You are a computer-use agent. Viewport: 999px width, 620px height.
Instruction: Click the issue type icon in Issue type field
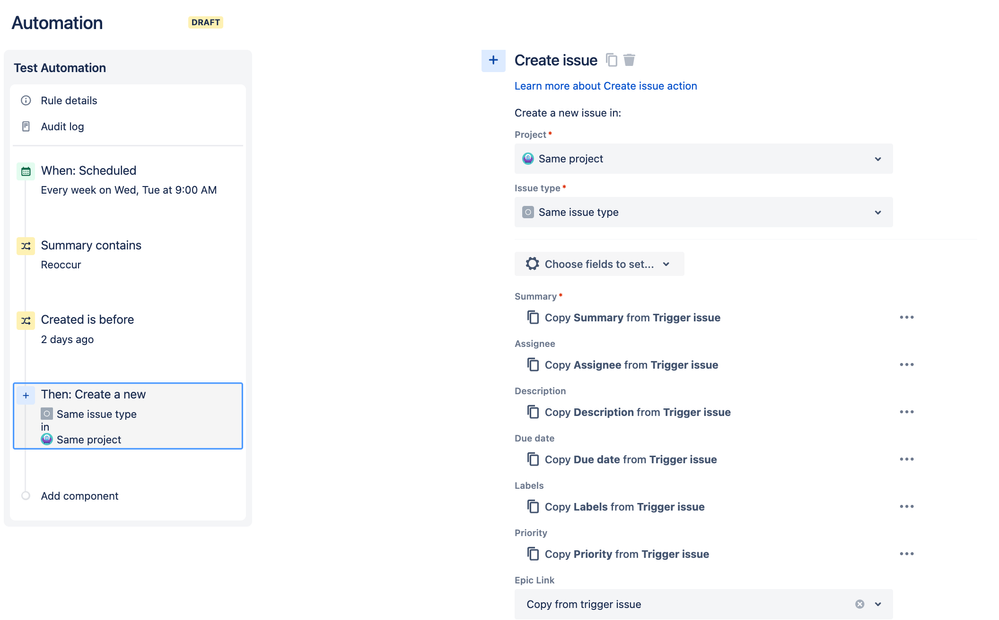pos(528,212)
